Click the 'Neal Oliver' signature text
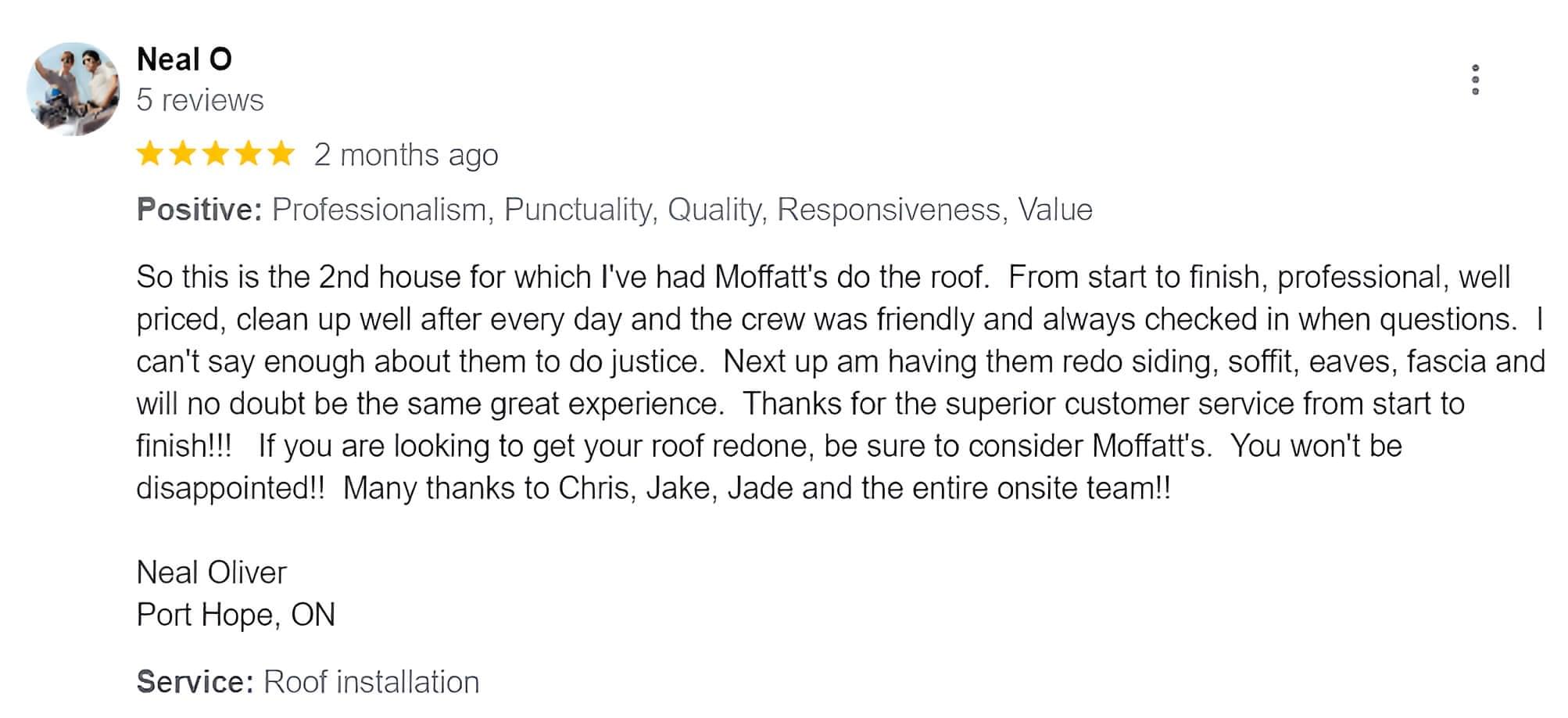1568x718 pixels. (x=211, y=573)
